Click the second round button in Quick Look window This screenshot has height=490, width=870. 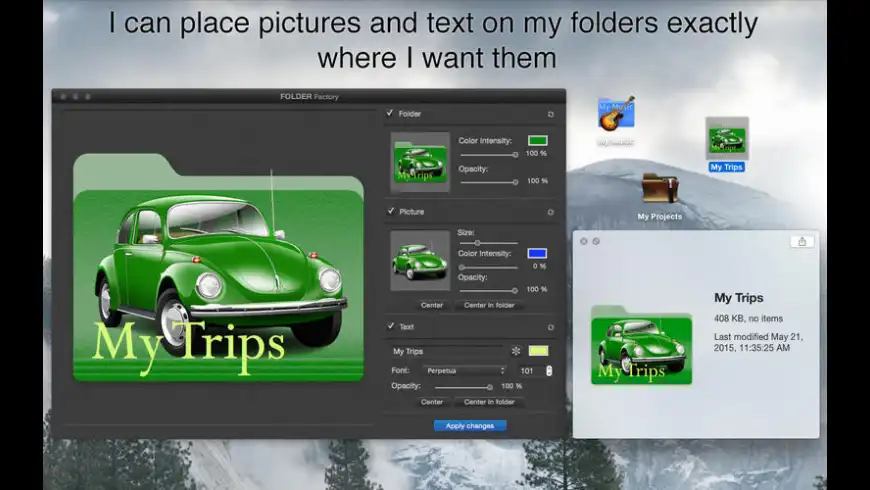(x=596, y=241)
